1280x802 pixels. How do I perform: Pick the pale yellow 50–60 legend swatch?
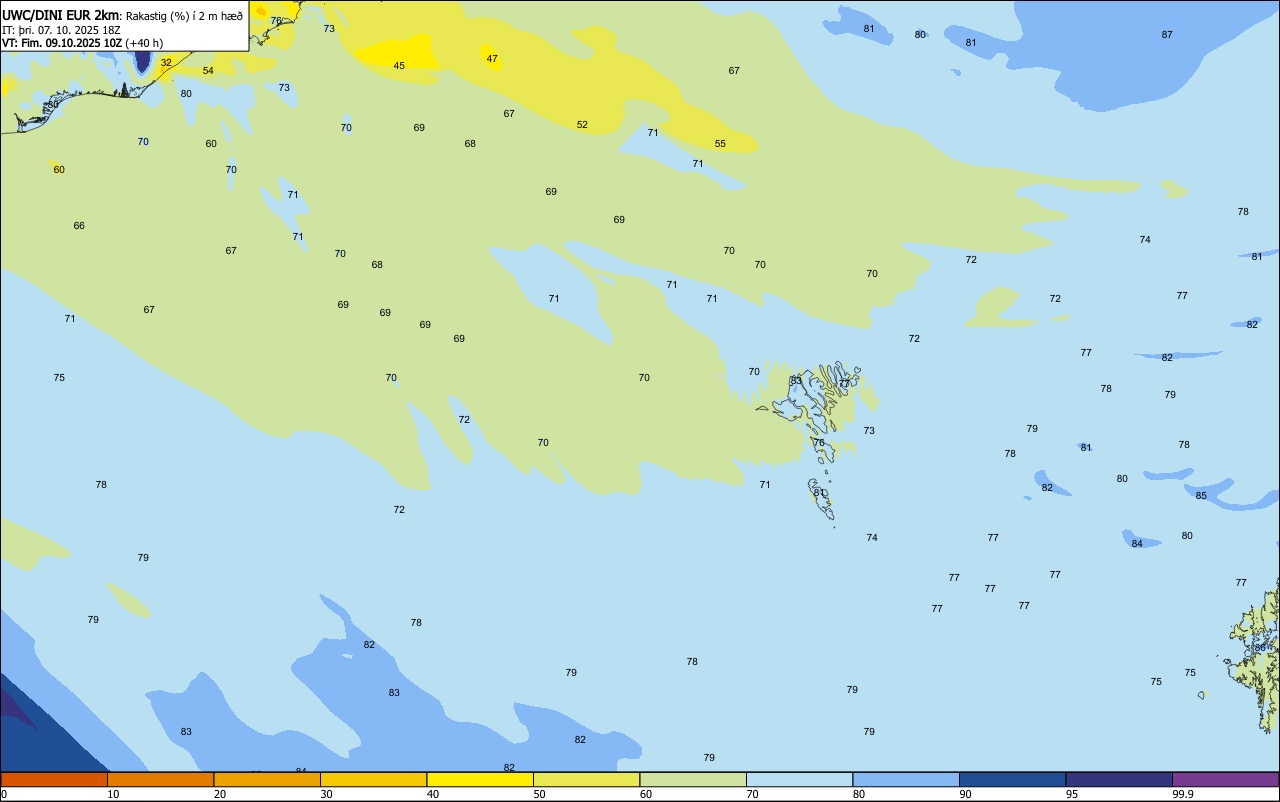[586, 779]
